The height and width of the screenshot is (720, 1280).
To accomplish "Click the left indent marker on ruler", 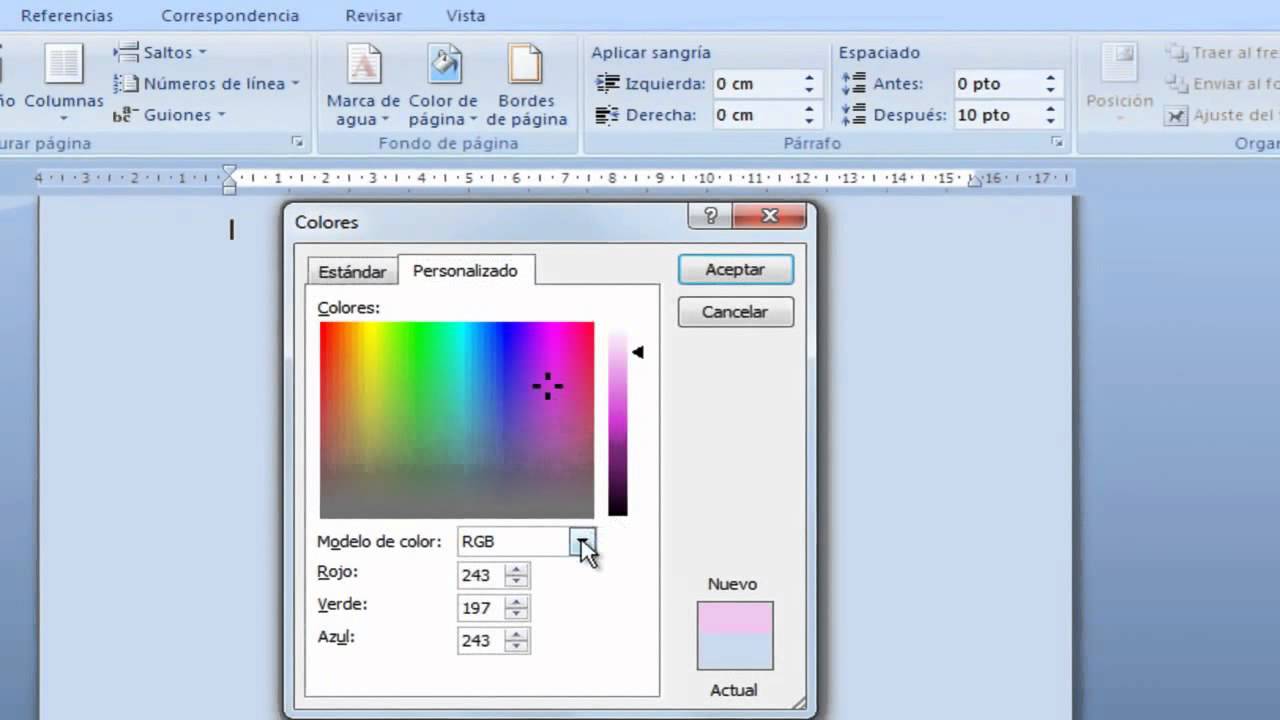I will 229,179.
